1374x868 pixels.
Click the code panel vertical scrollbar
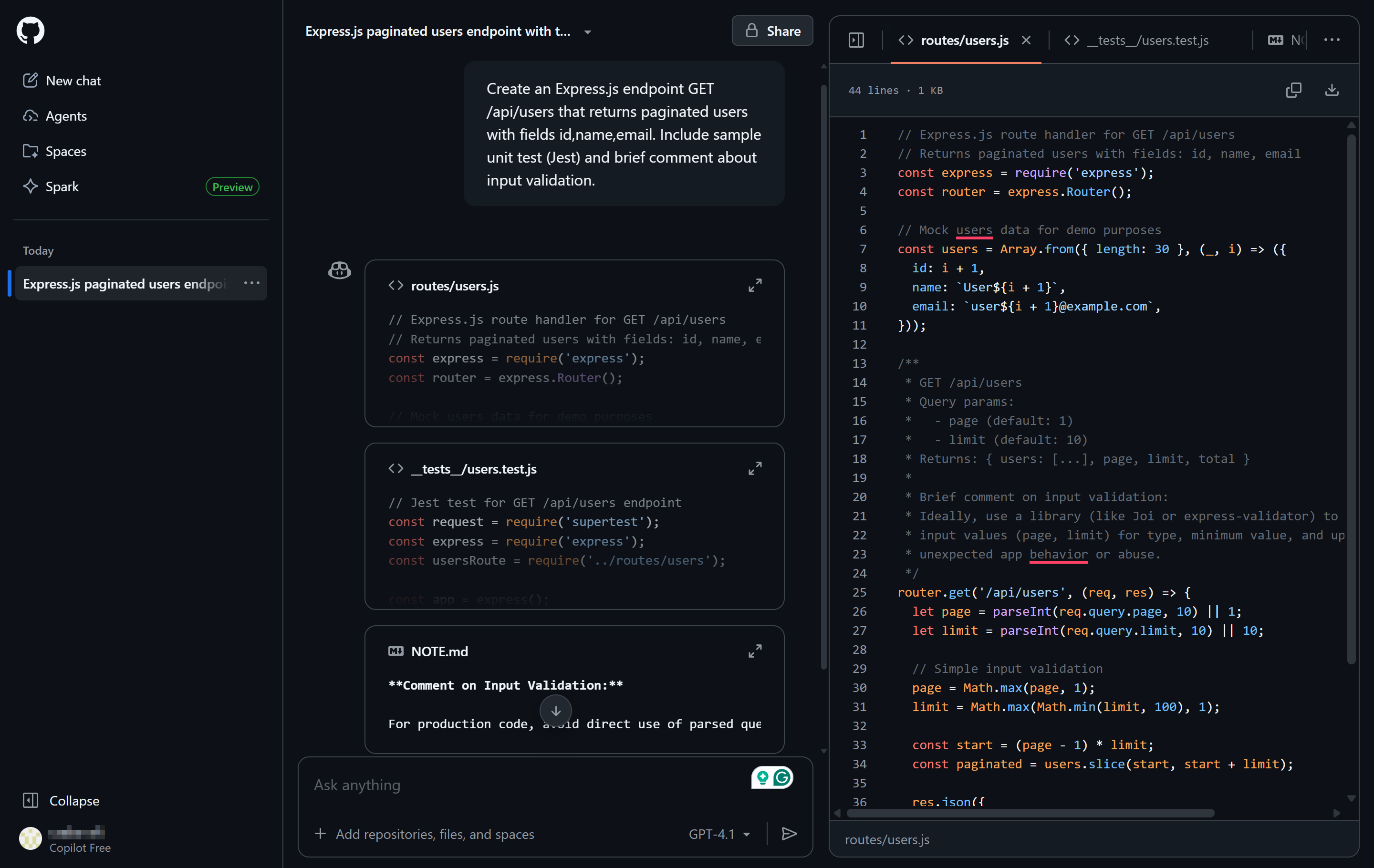[1351, 399]
